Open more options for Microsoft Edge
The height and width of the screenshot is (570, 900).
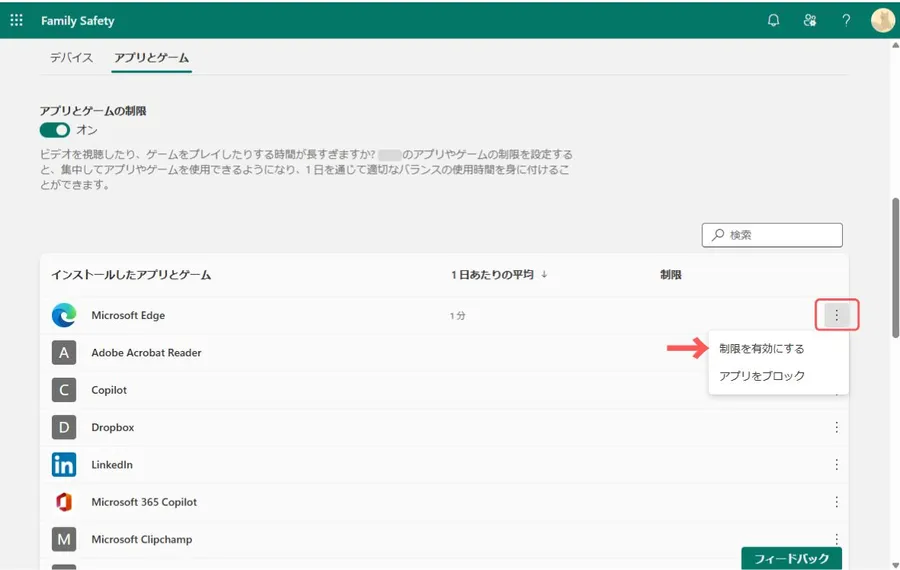837,316
